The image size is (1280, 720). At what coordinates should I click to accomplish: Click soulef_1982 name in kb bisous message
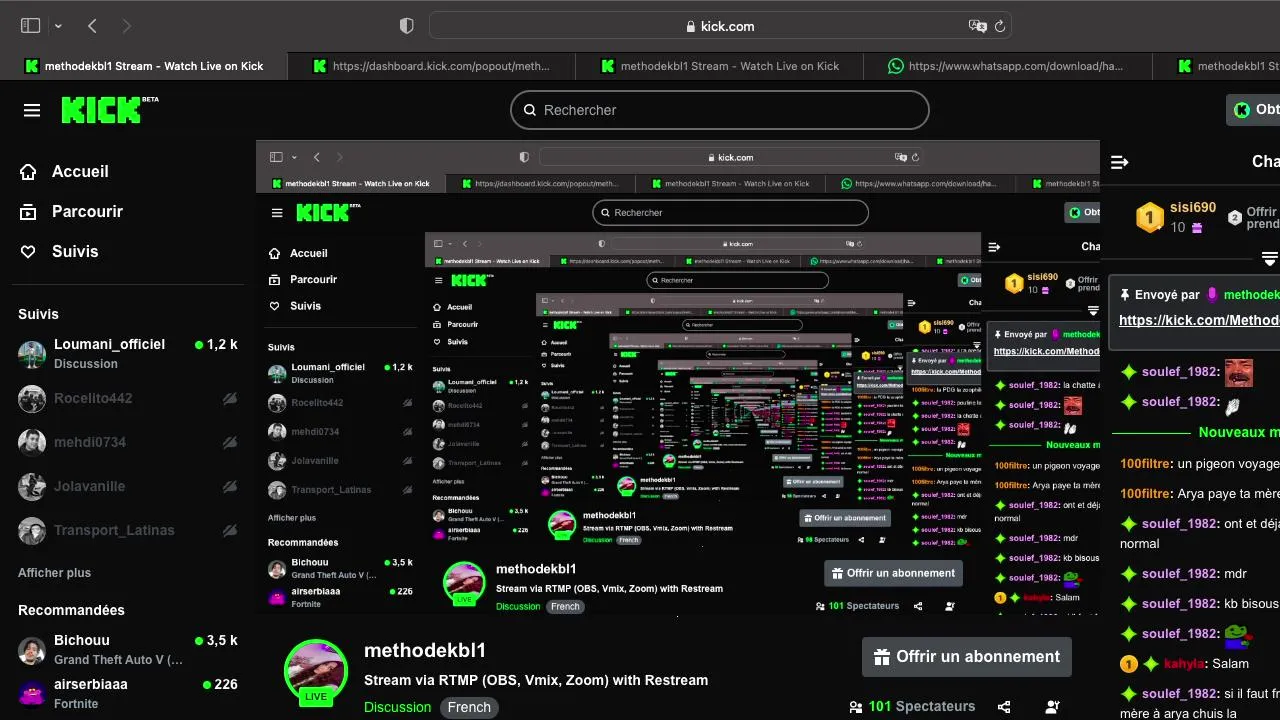[x=1181, y=604]
